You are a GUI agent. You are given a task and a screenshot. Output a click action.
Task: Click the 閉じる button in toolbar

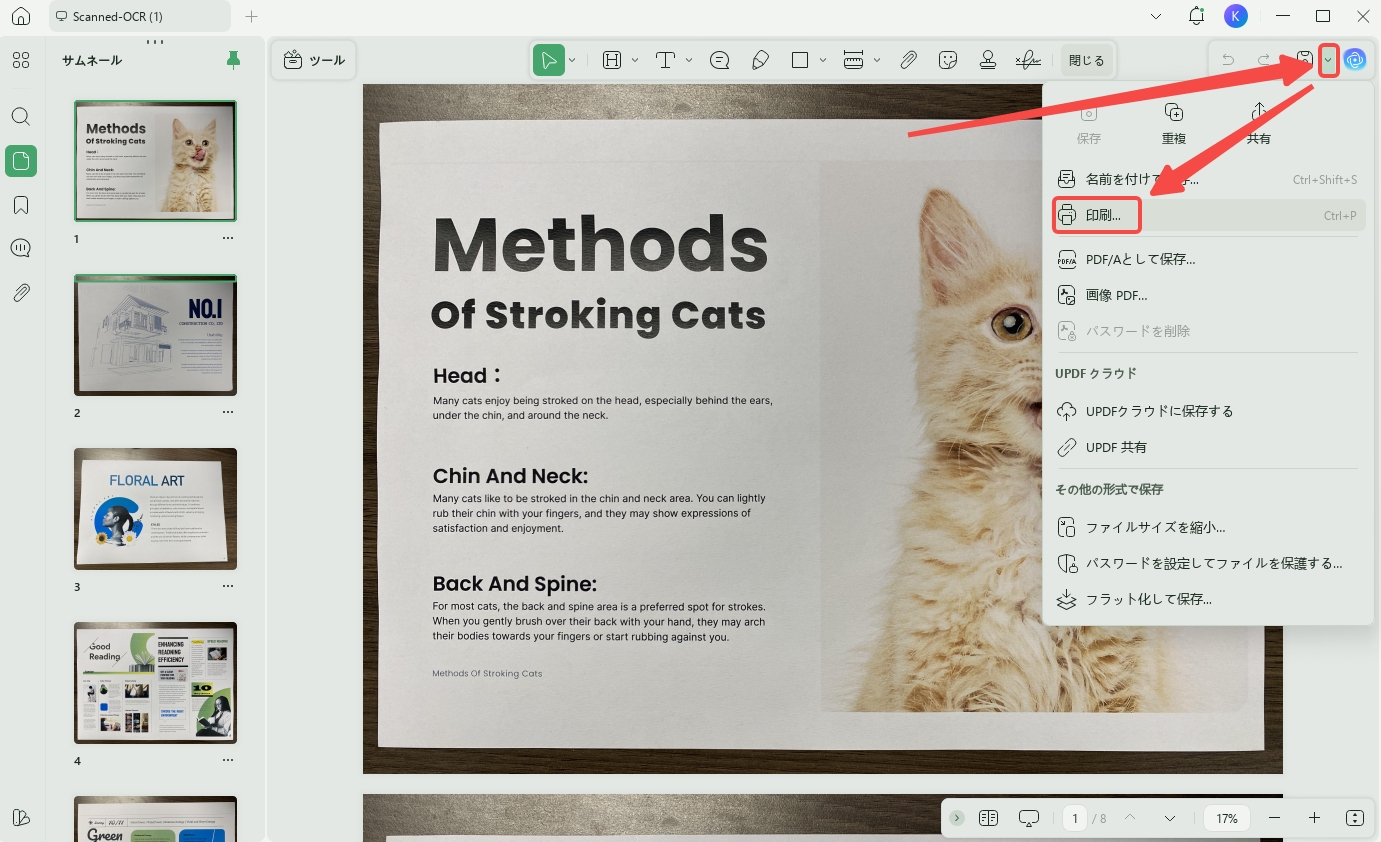pyautogui.click(x=1086, y=60)
